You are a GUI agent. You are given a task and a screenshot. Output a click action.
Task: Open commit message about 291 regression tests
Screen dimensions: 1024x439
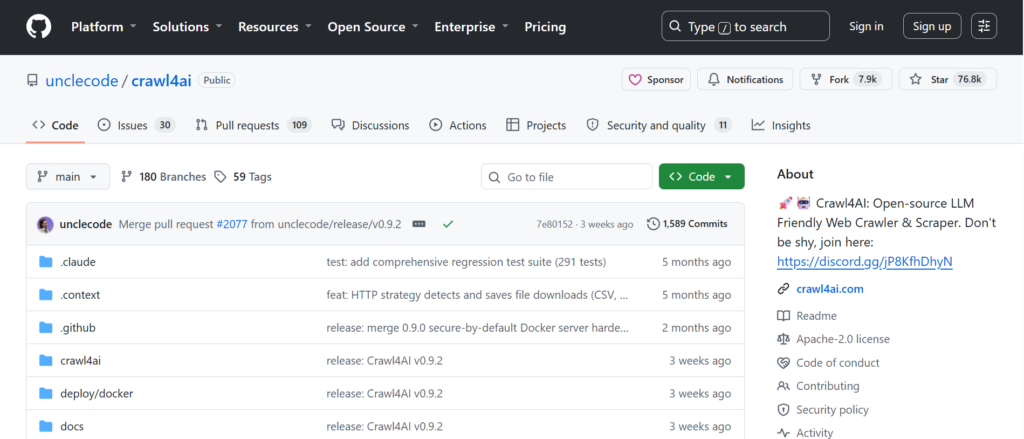click(466, 262)
